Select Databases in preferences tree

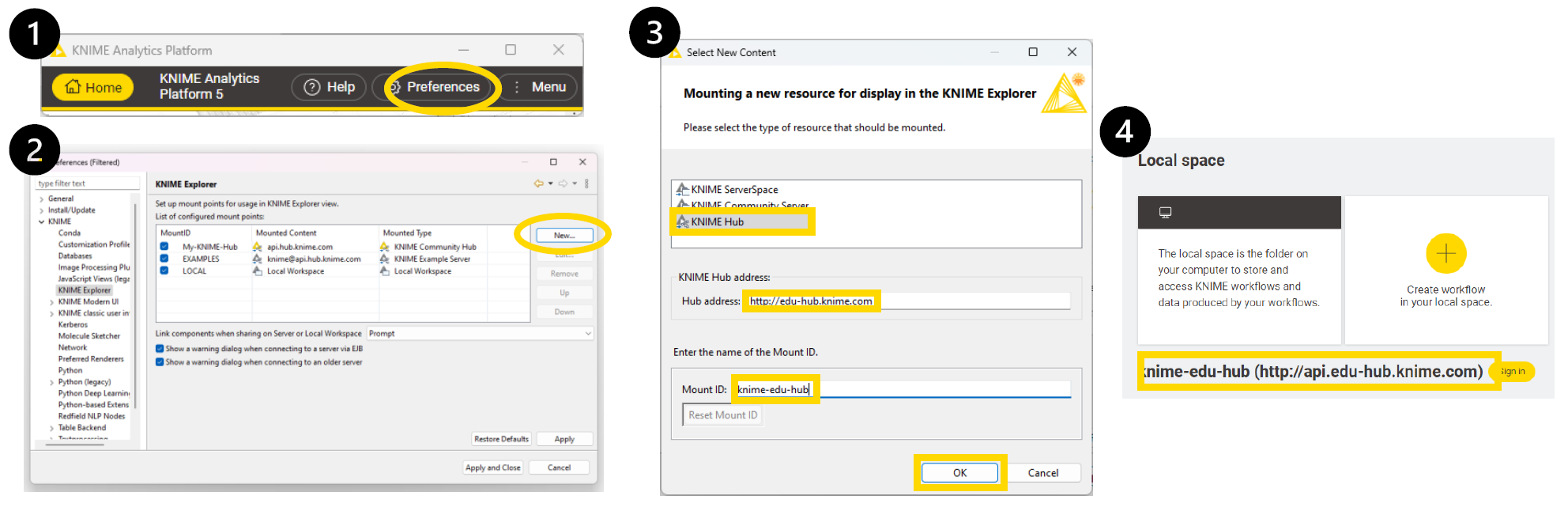(75, 256)
